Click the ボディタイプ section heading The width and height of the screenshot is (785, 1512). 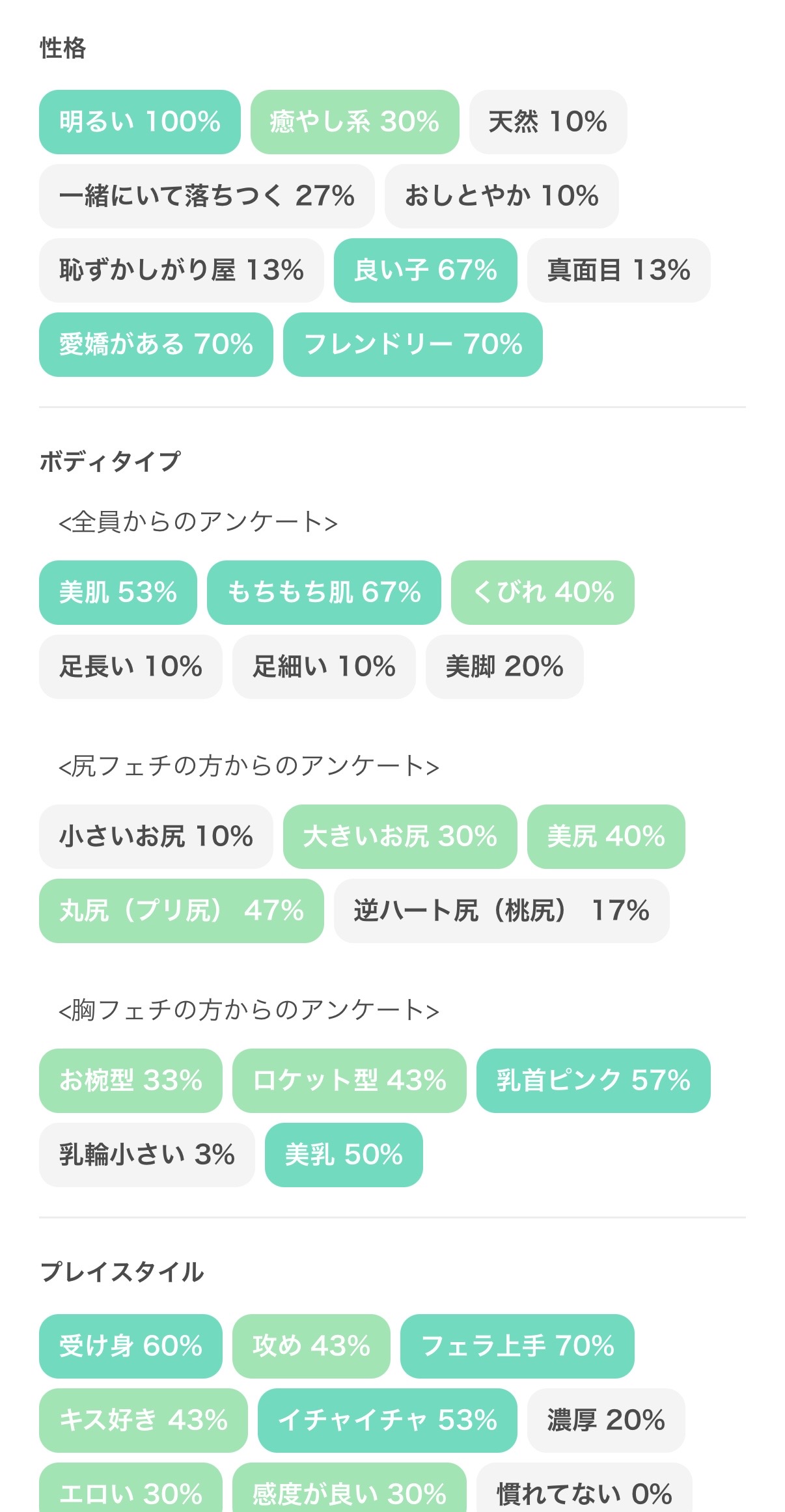click(x=110, y=461)
